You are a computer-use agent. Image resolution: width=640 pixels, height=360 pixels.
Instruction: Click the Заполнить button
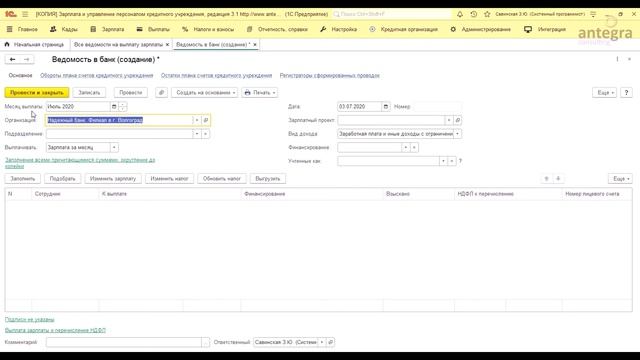22,179
